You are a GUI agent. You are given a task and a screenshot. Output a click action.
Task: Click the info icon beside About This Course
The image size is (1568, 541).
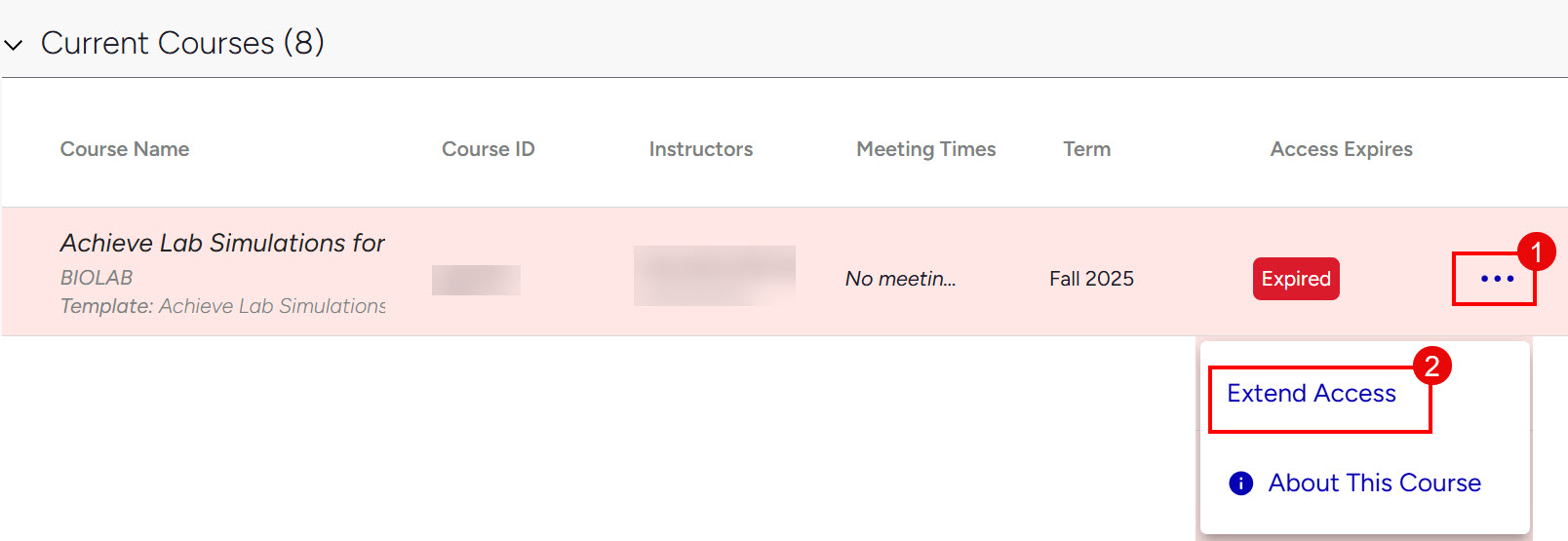click(1240, 483)
